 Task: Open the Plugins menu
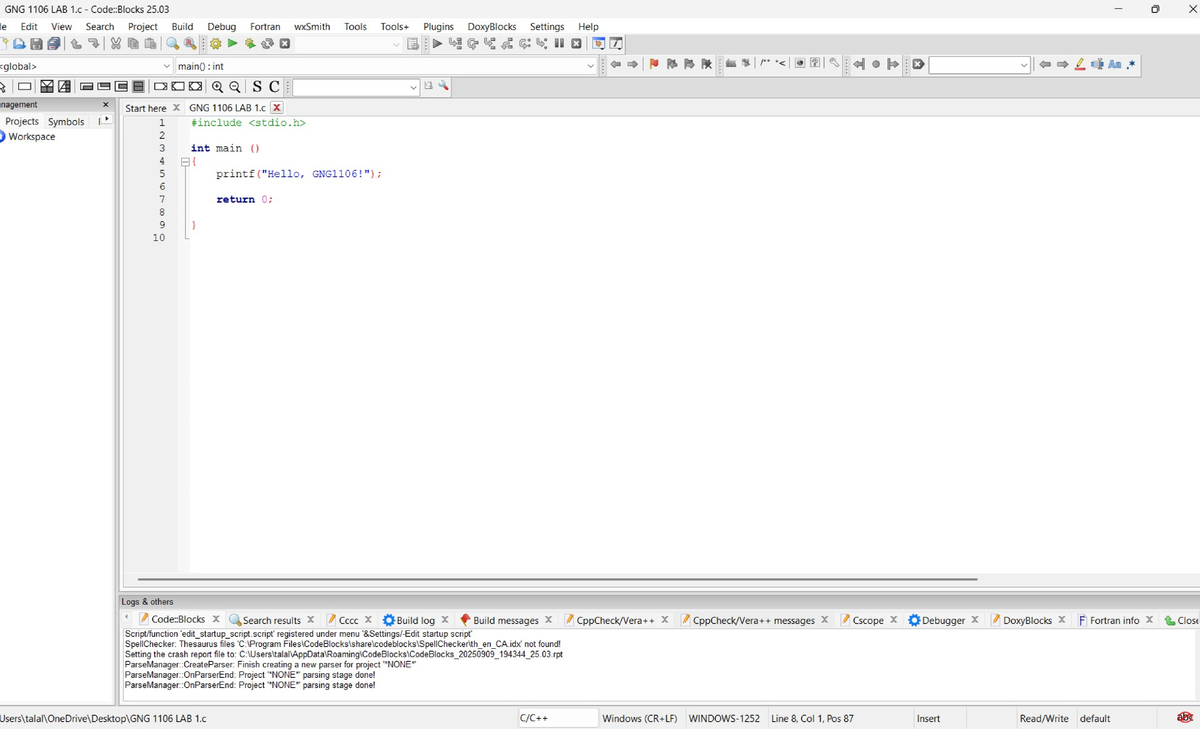coord(438,26)
